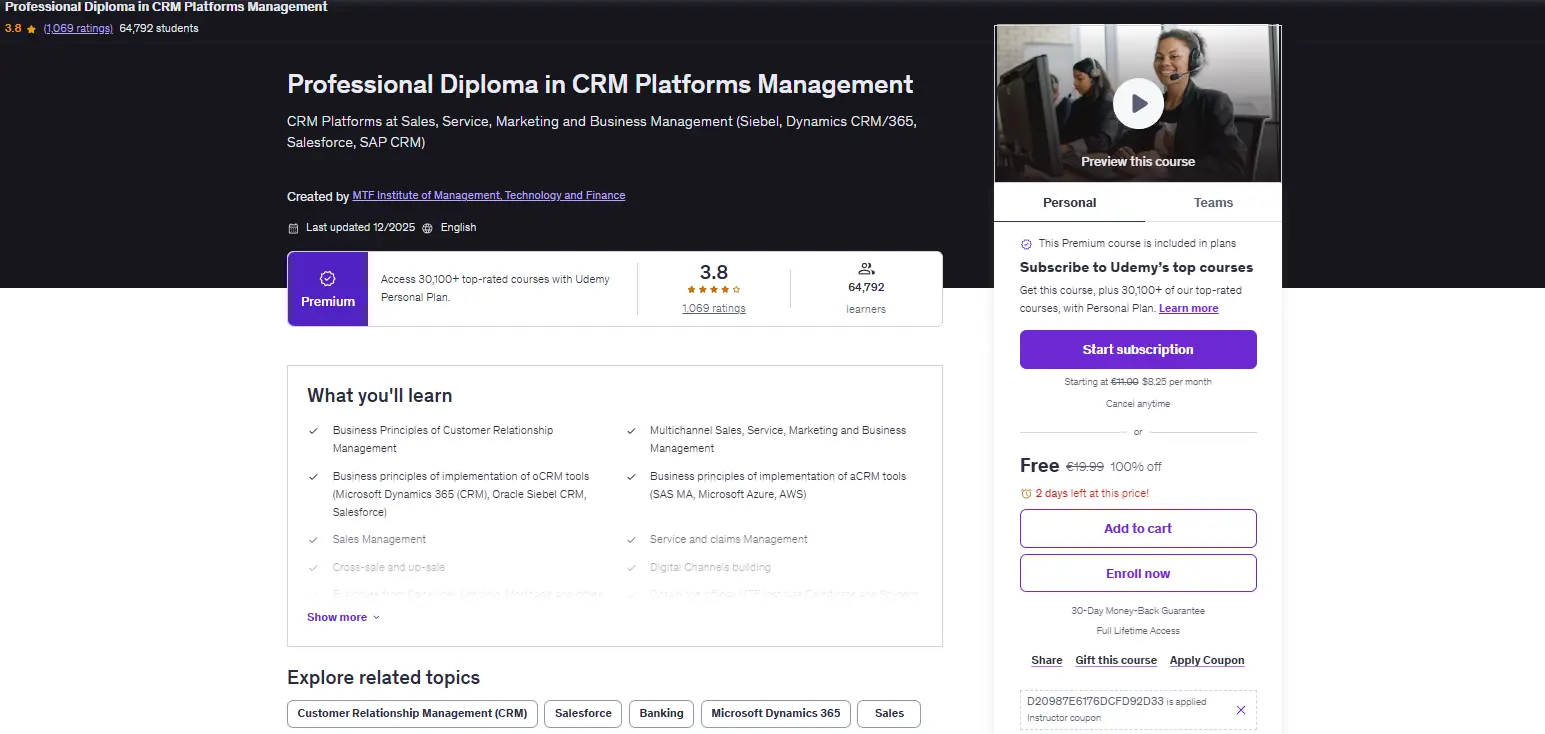Click 'Business Principles of Customer Relationship Management'
1545x734 pixels.
pyautogui.click(x=443, y=439)
